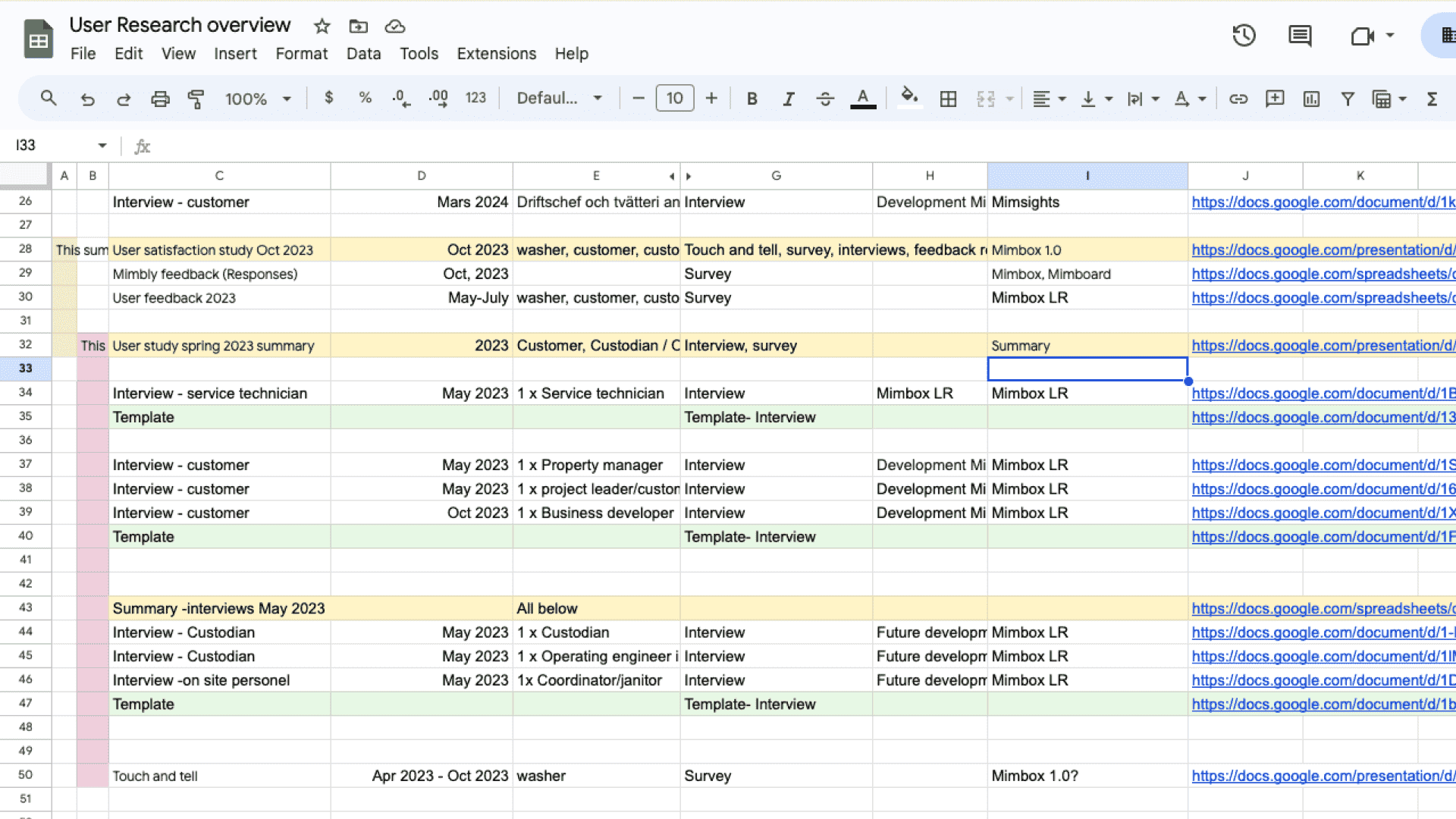Open more number formats 123

pos(475,98)
